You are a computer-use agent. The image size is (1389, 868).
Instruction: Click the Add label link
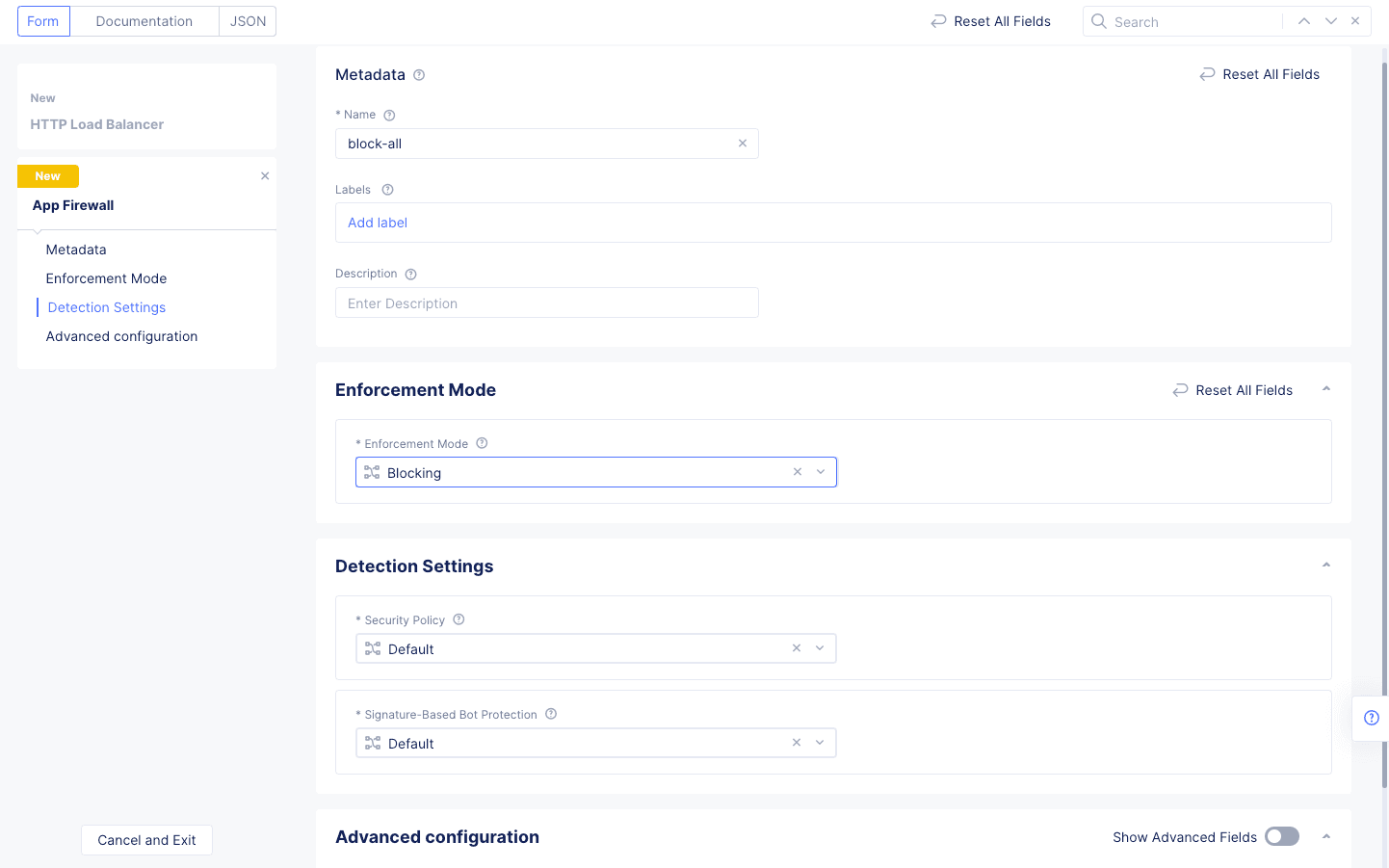pyautogui.click(x=378, y=223)
